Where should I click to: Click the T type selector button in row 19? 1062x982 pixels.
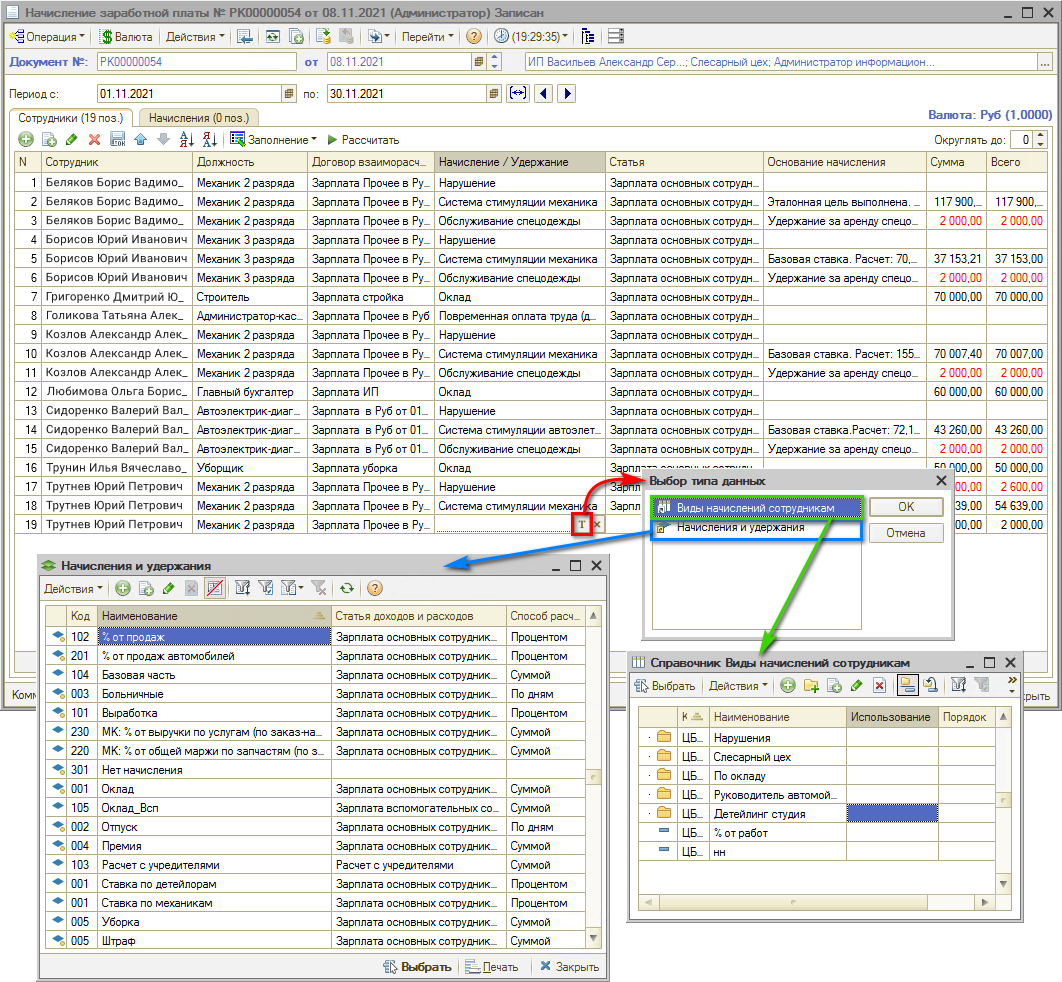[582, 525]
